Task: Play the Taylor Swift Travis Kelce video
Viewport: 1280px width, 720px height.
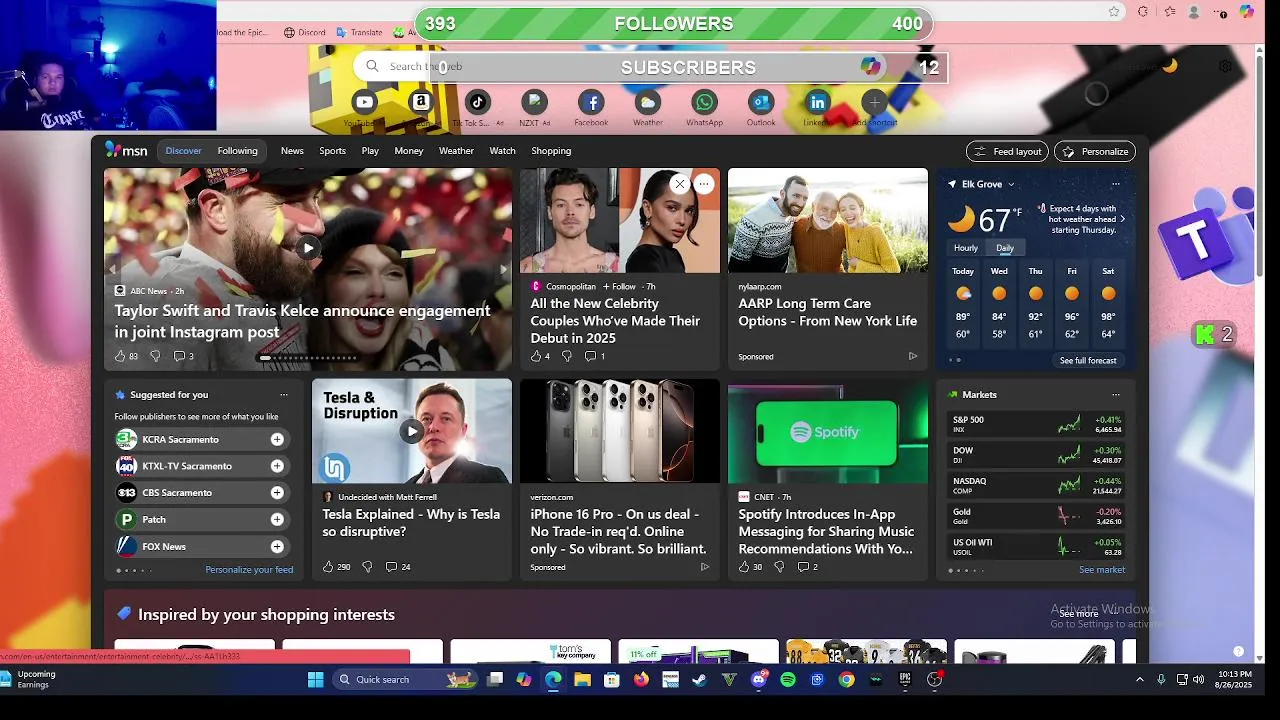Action: click(x=308, y=248)
